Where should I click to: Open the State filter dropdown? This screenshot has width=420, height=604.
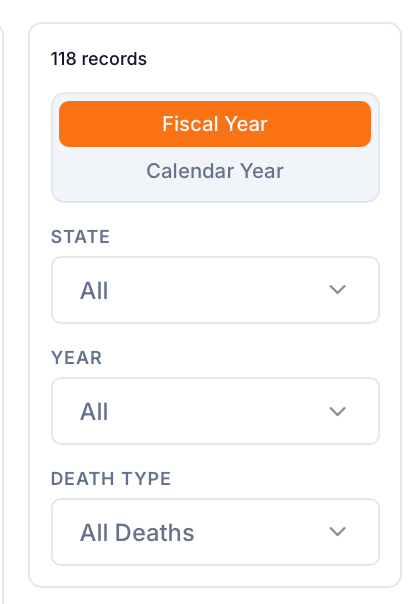[215, 290]
